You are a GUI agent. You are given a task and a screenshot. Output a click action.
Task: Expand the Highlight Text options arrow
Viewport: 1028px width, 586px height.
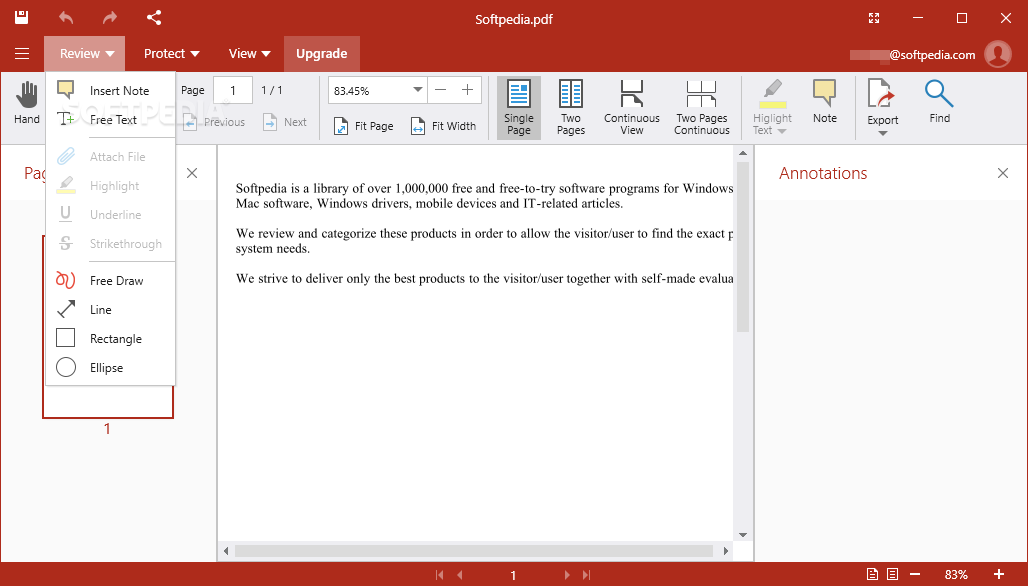782,131
